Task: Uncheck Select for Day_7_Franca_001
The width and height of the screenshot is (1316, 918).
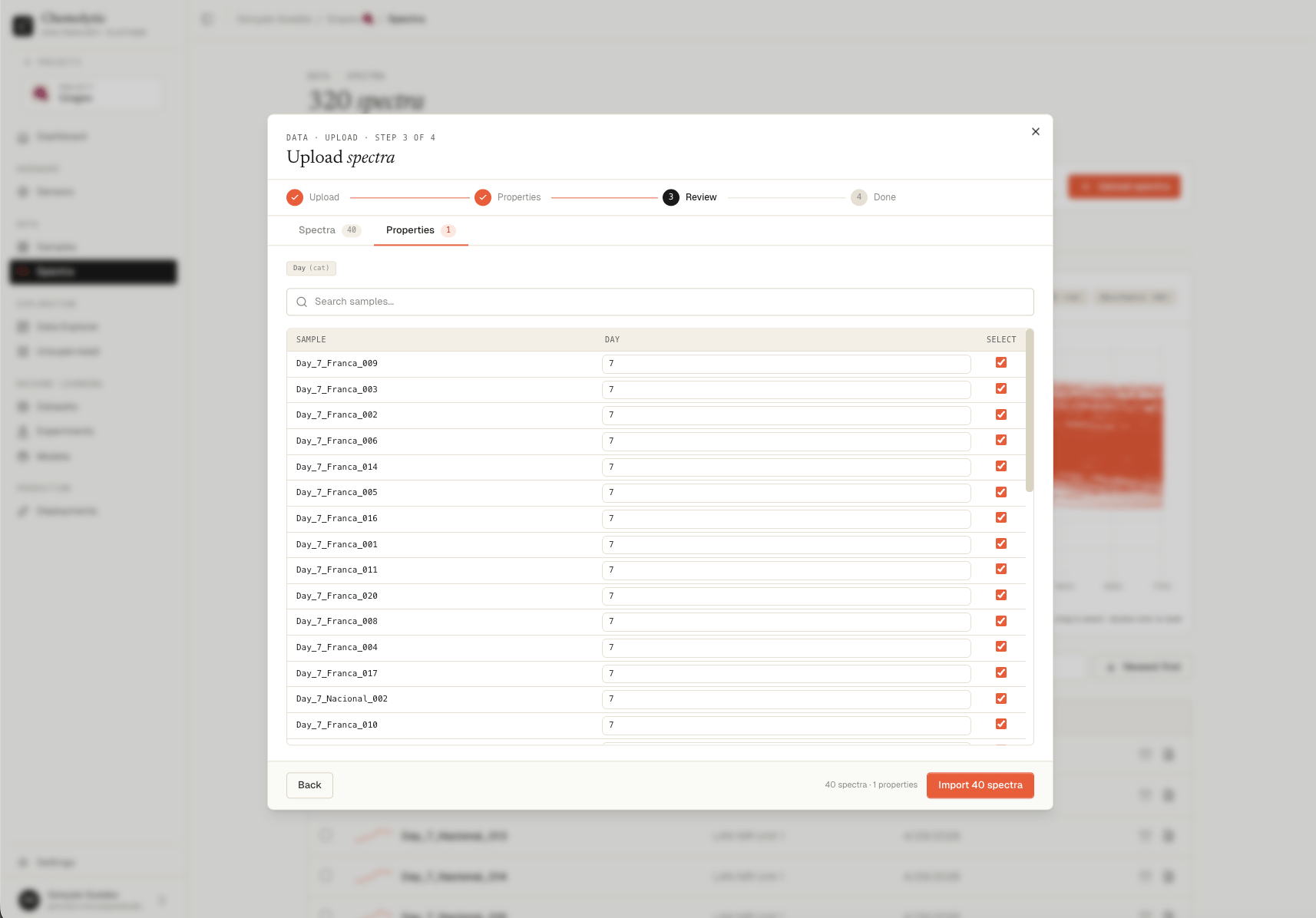Action: [x=1001, y=543]
